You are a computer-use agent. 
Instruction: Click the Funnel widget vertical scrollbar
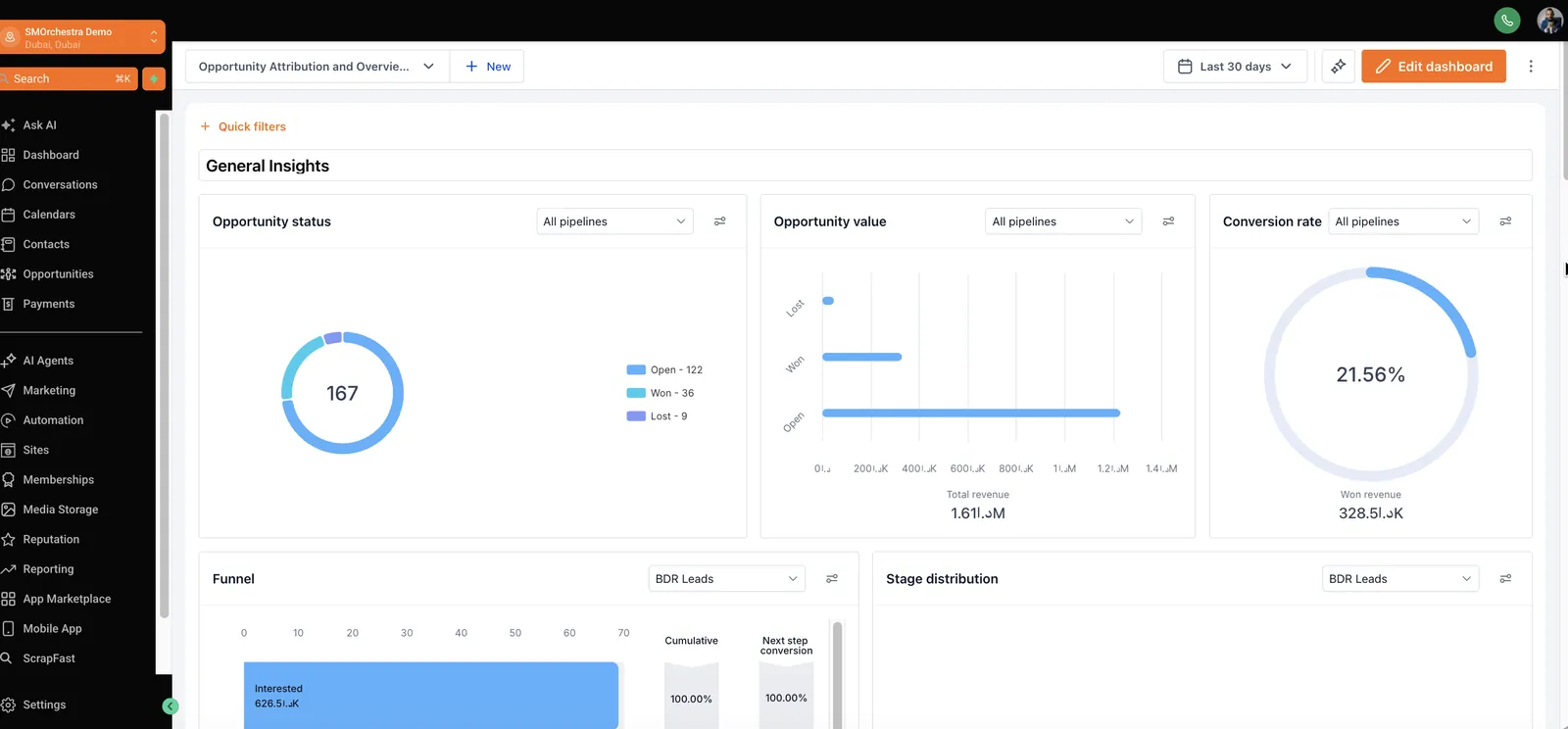(x=837, y=674)
